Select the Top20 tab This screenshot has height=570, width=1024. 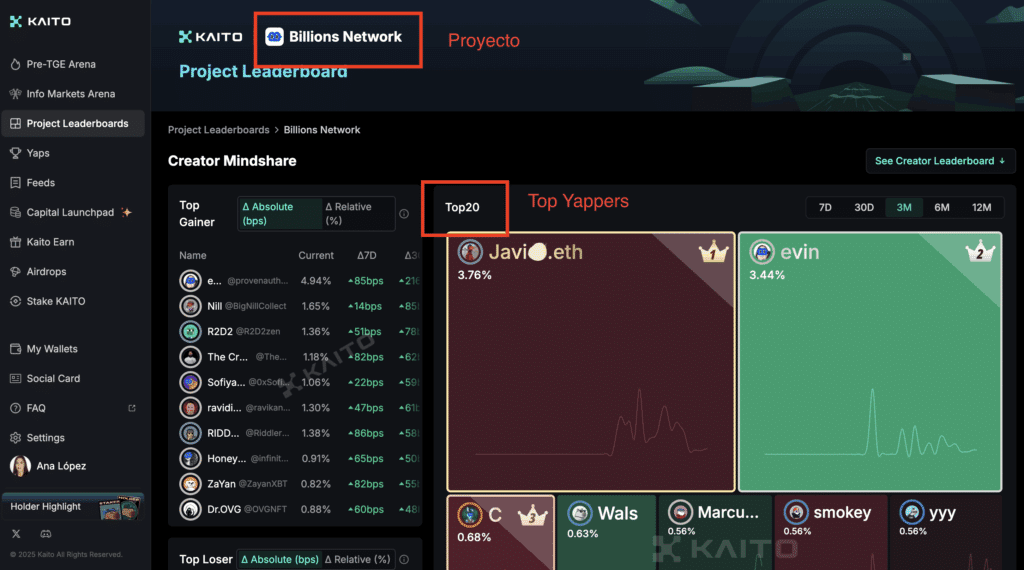point(462,208)
